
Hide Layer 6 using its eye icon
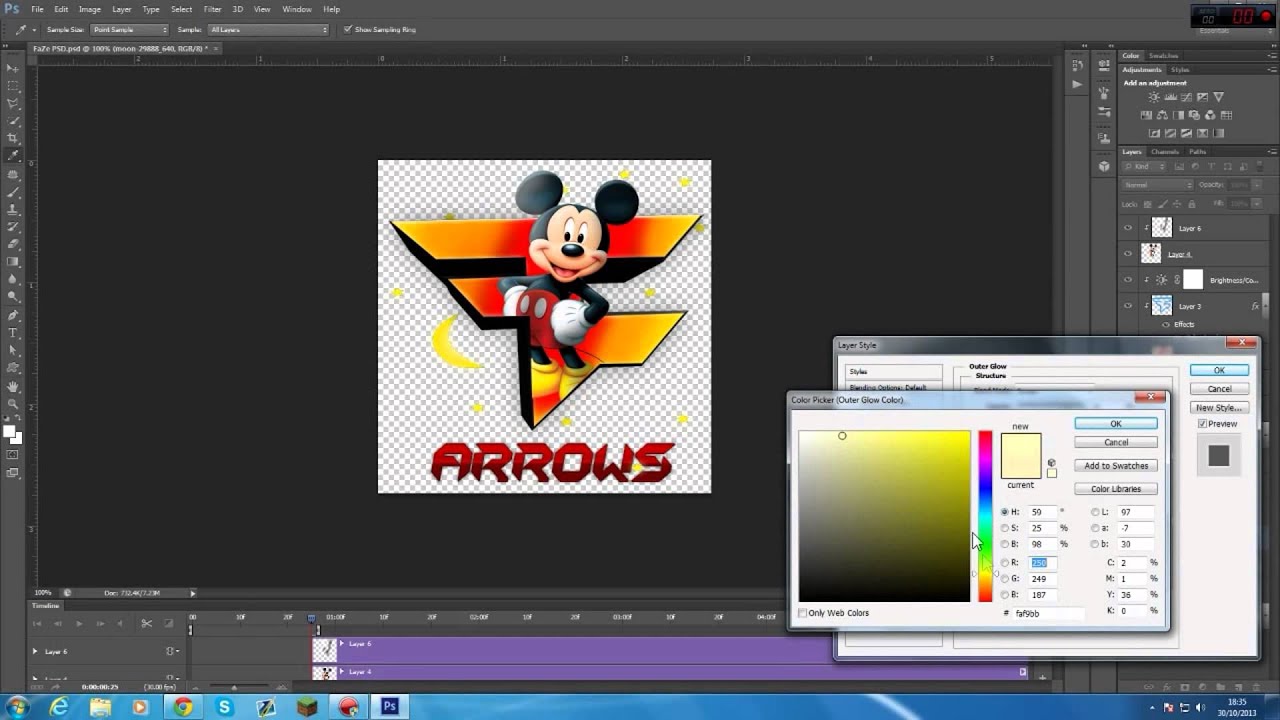1128,228
